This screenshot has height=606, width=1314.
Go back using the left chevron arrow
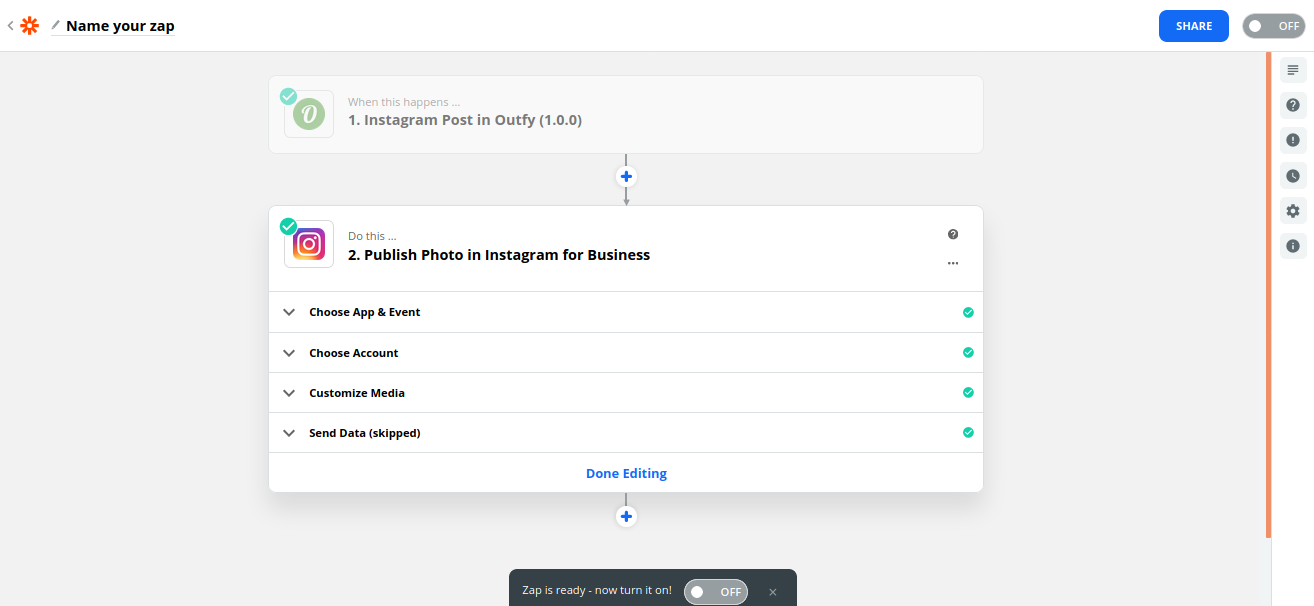click(10, 26)
